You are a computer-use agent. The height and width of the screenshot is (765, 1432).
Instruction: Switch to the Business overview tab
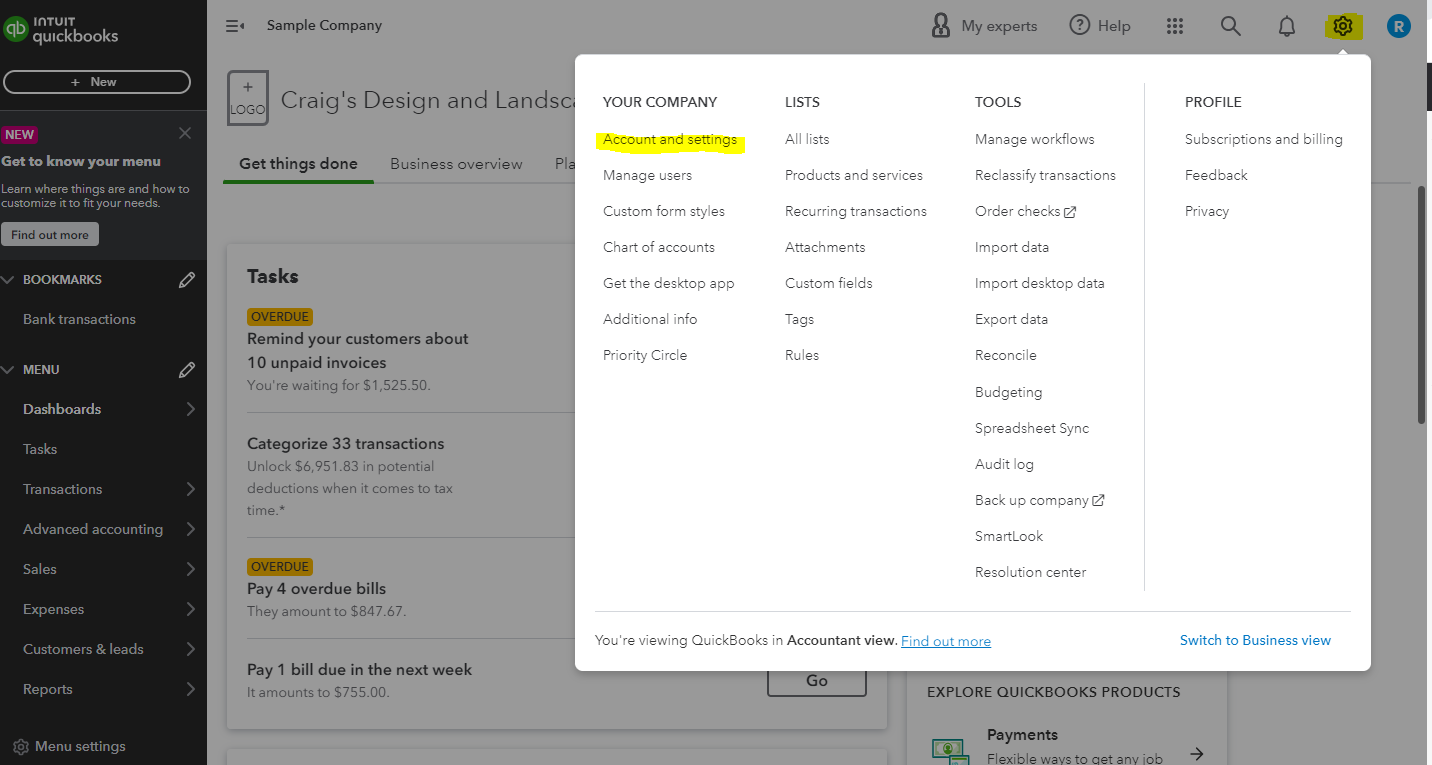pos(456,164)
